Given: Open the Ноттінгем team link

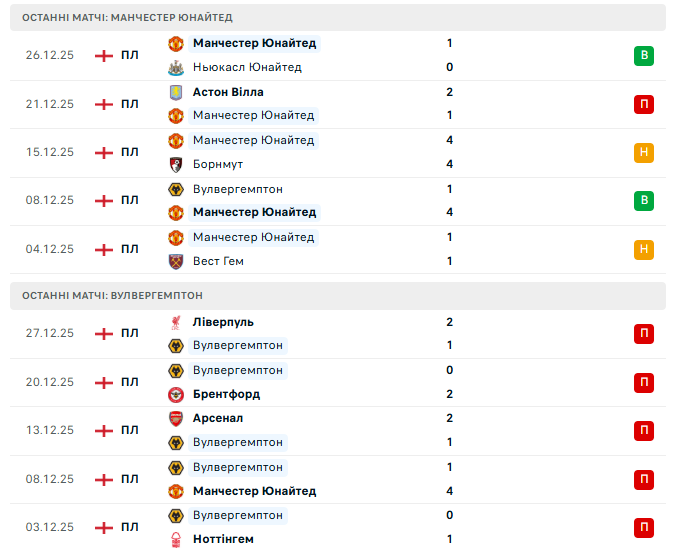Looking at the screenshot, I should (223, 540).
